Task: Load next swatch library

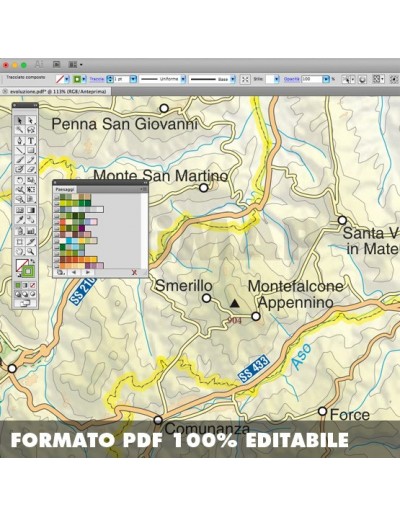Action: 88,272
